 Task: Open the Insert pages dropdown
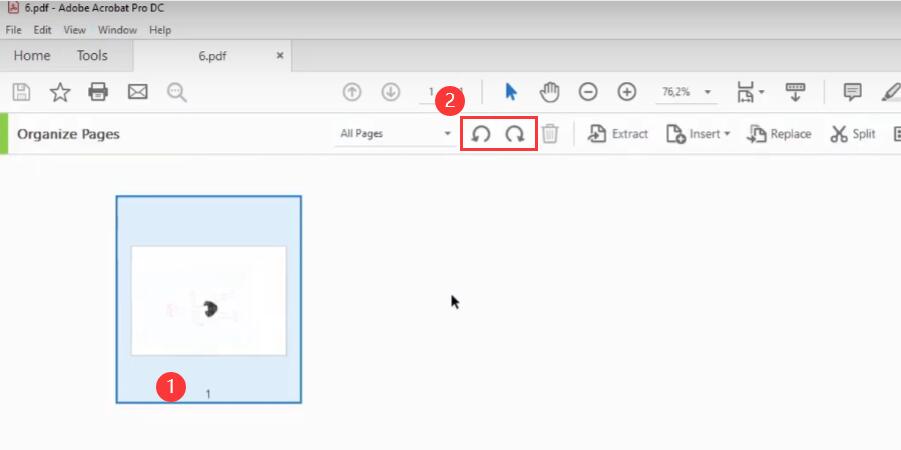coord(698,134)
